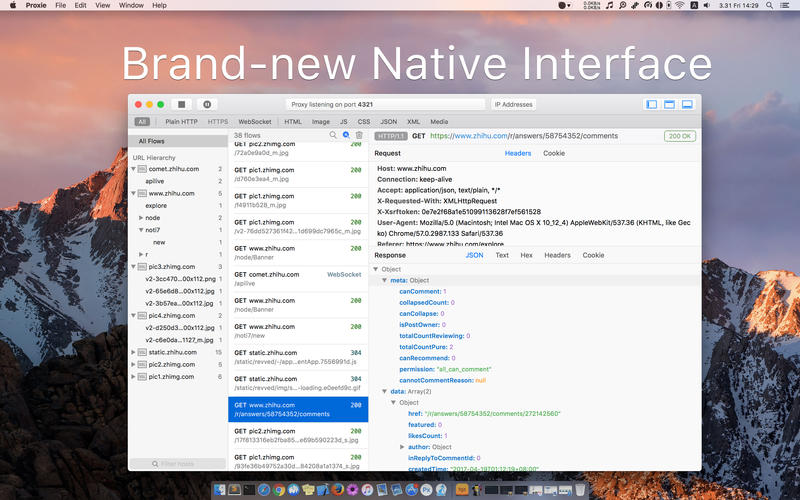
Task: Select the selected /r/answers/58754352/comments flow
Action: [x=298, y=409]
